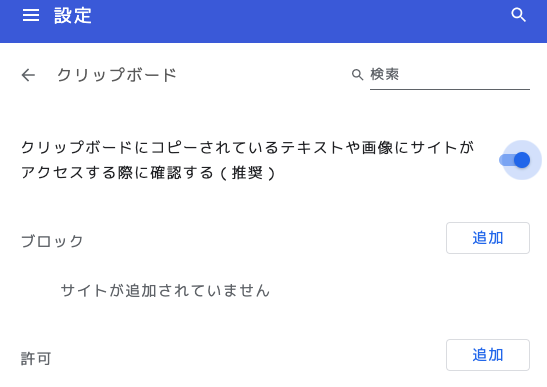
Task: Focus the 検索 search field
Action: (x=450, y=75)
